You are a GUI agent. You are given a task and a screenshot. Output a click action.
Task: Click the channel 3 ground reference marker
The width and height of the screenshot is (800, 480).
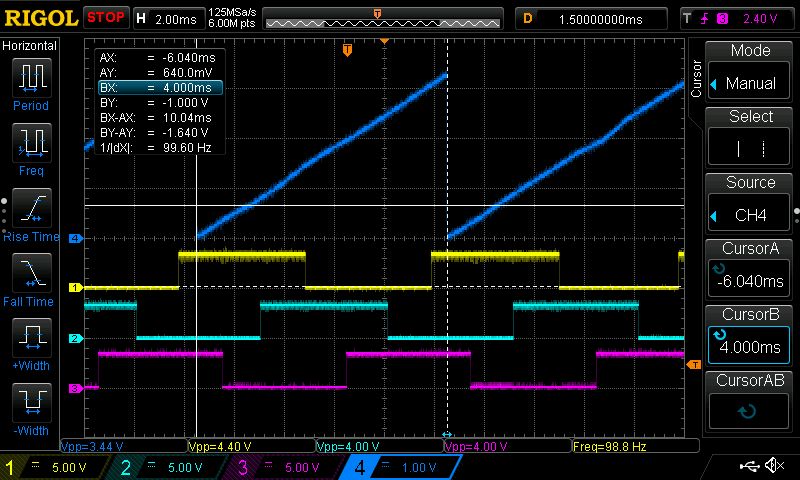click(x=76, y=389)
